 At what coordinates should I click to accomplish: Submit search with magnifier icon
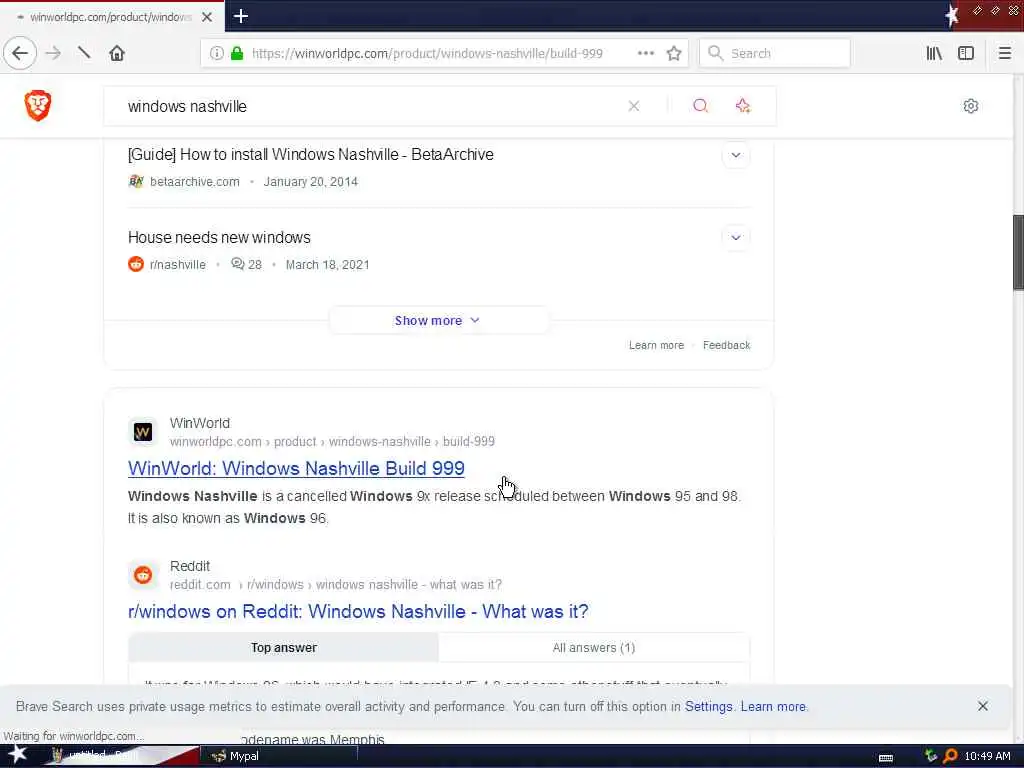(700, 106)
